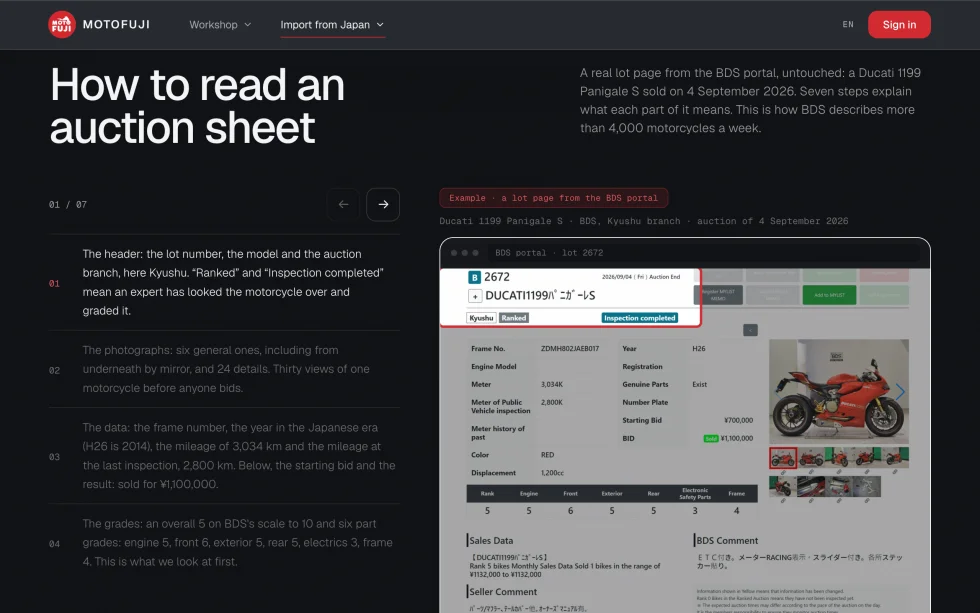Click the Frame grade value 4
980x613 pixels.
[x=736, y=511]
